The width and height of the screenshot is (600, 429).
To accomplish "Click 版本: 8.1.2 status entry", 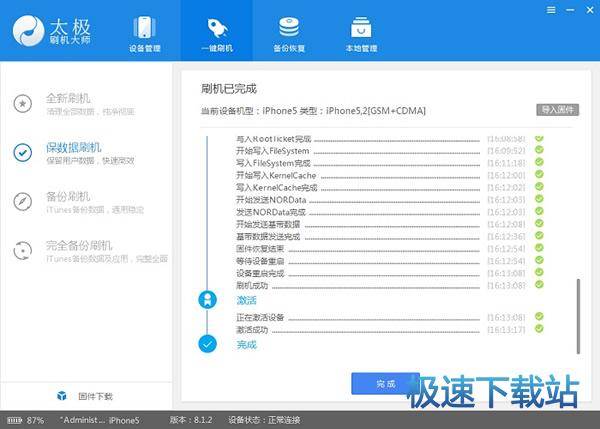I will coord(191,420).
